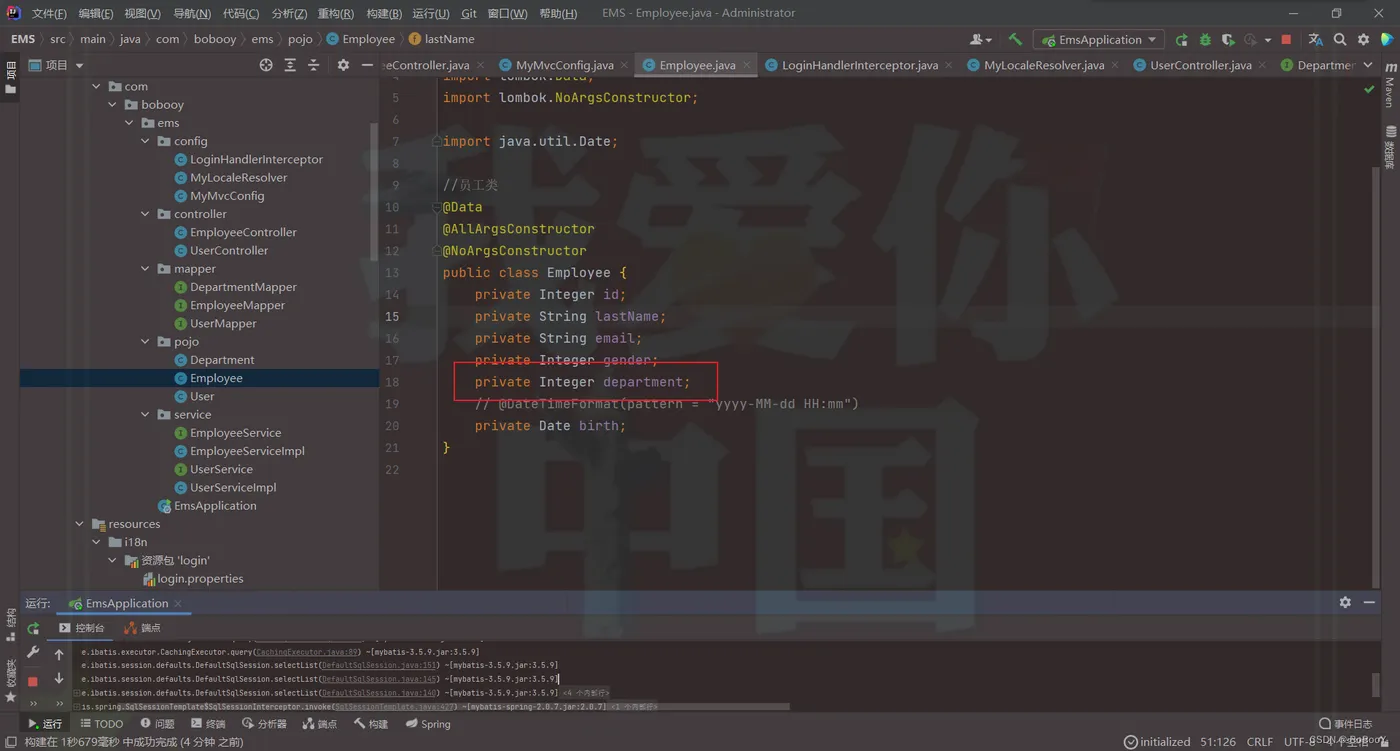This screenshot has height=751, width=1400.
Task: Open the EmsApplication run configuration dropdown
Action: [1099, 40]
